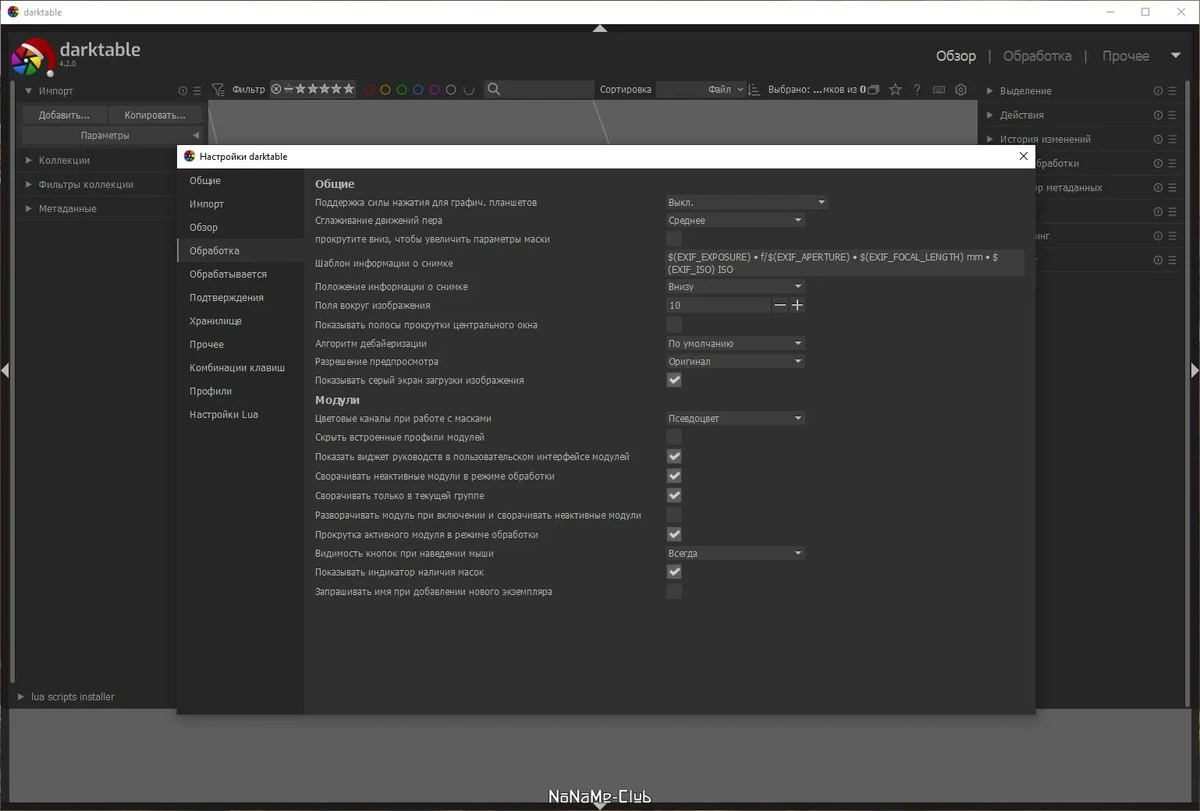Click the search magnifier icon
1200x811 pixels.
pos(493,89)
